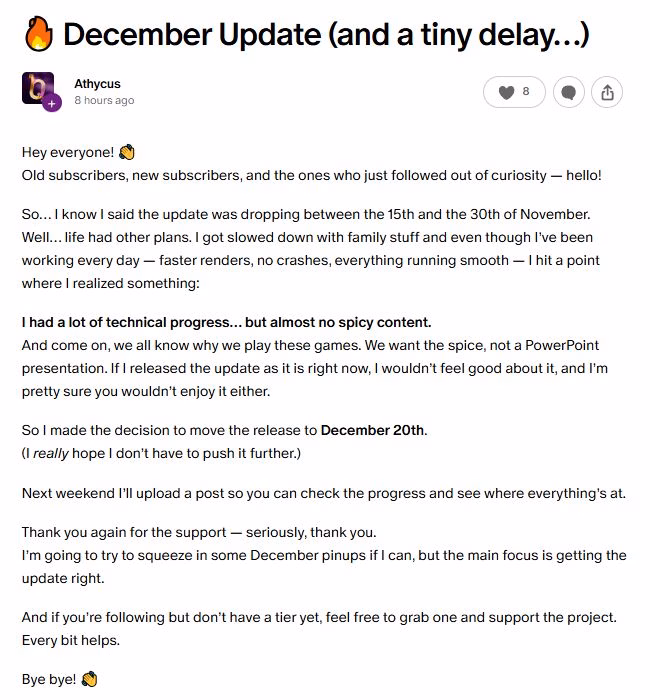Click the bold 'technical progress' sentence
Image resolution: width=650 pixels, height=700 pixels.
click(x=226, y=323)
